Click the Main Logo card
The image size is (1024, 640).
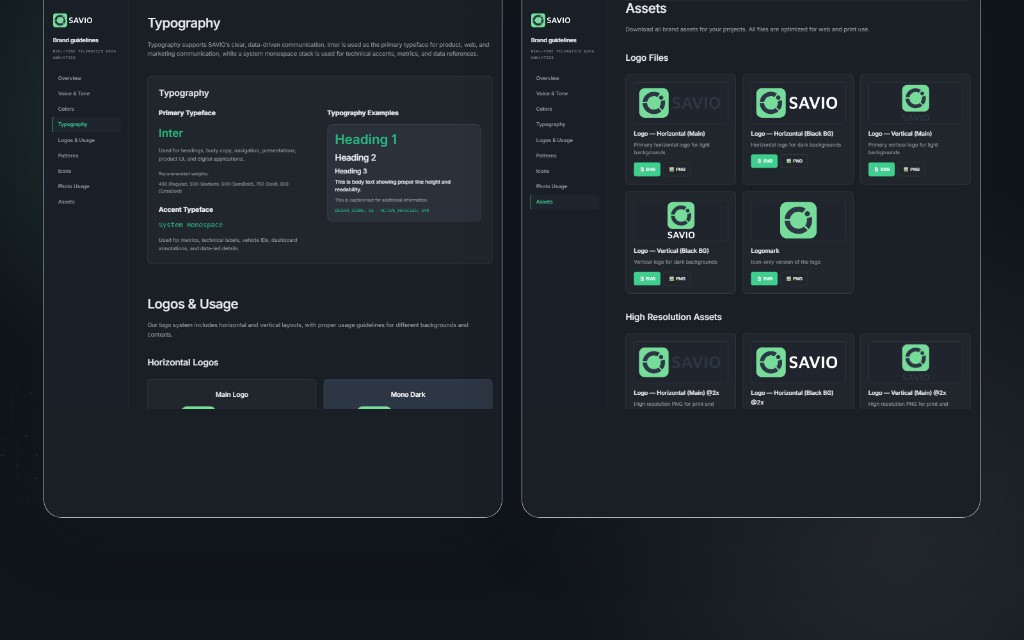232,394
